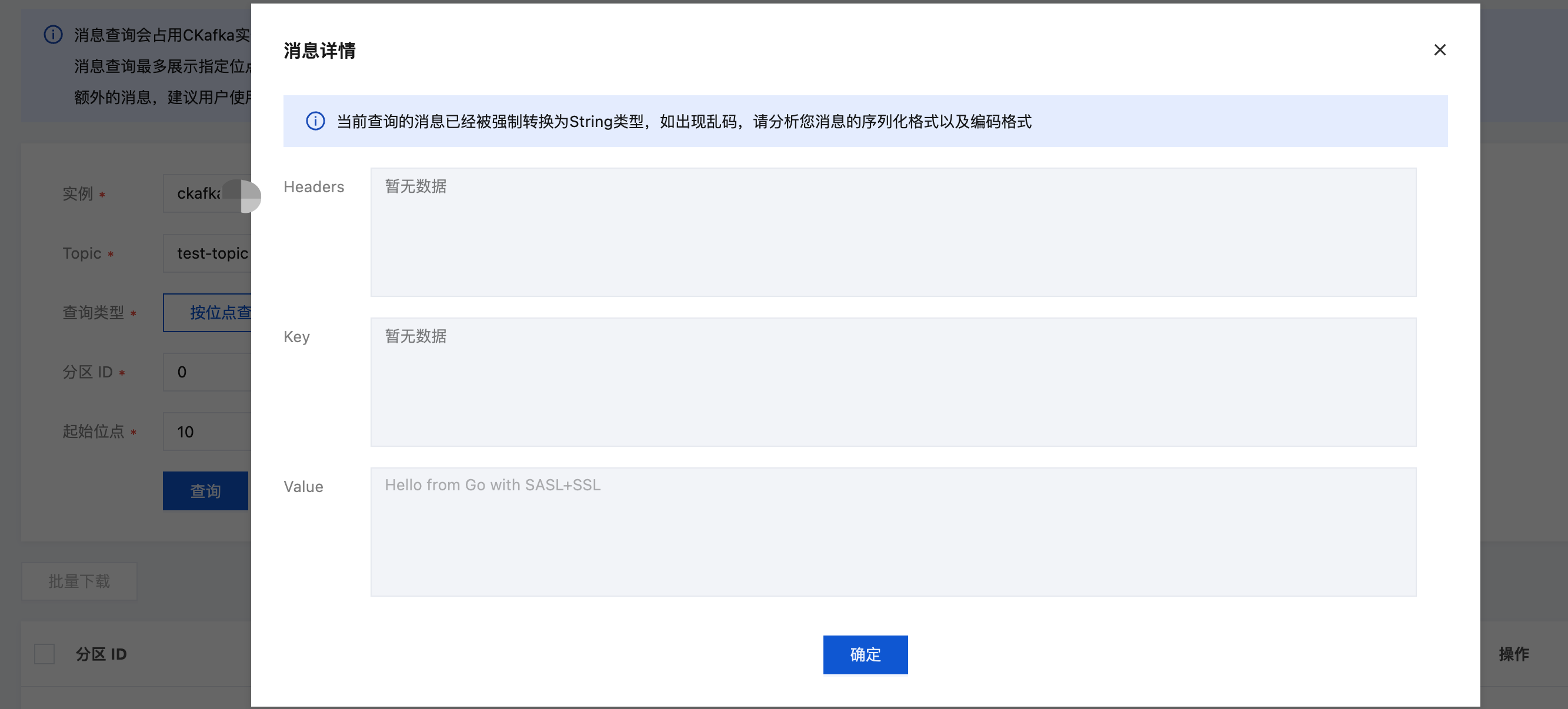Click inside the Headers text area

point(892,232)
